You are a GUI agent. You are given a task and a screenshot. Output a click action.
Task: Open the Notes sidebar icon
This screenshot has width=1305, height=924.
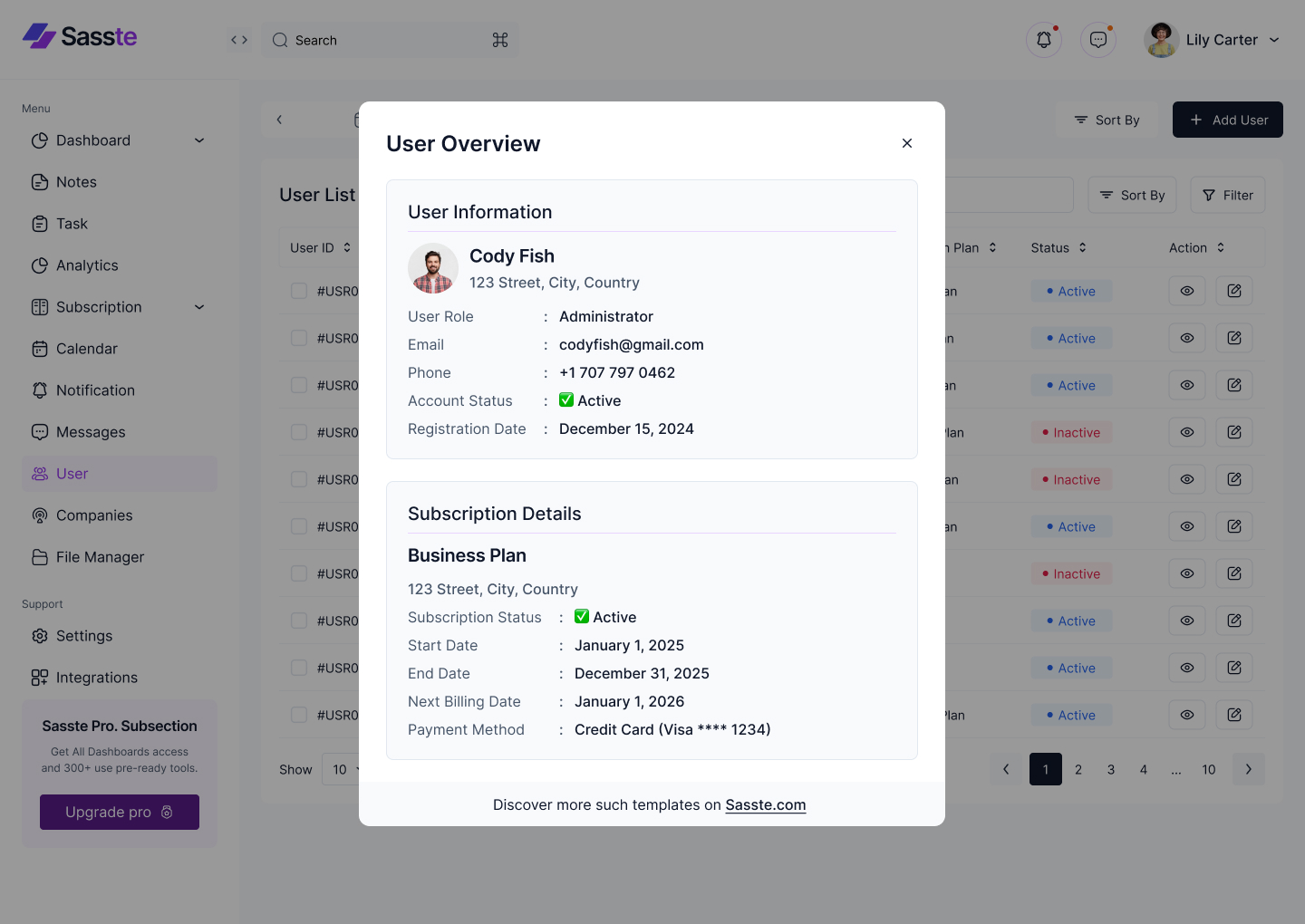(x=40, y=182)
